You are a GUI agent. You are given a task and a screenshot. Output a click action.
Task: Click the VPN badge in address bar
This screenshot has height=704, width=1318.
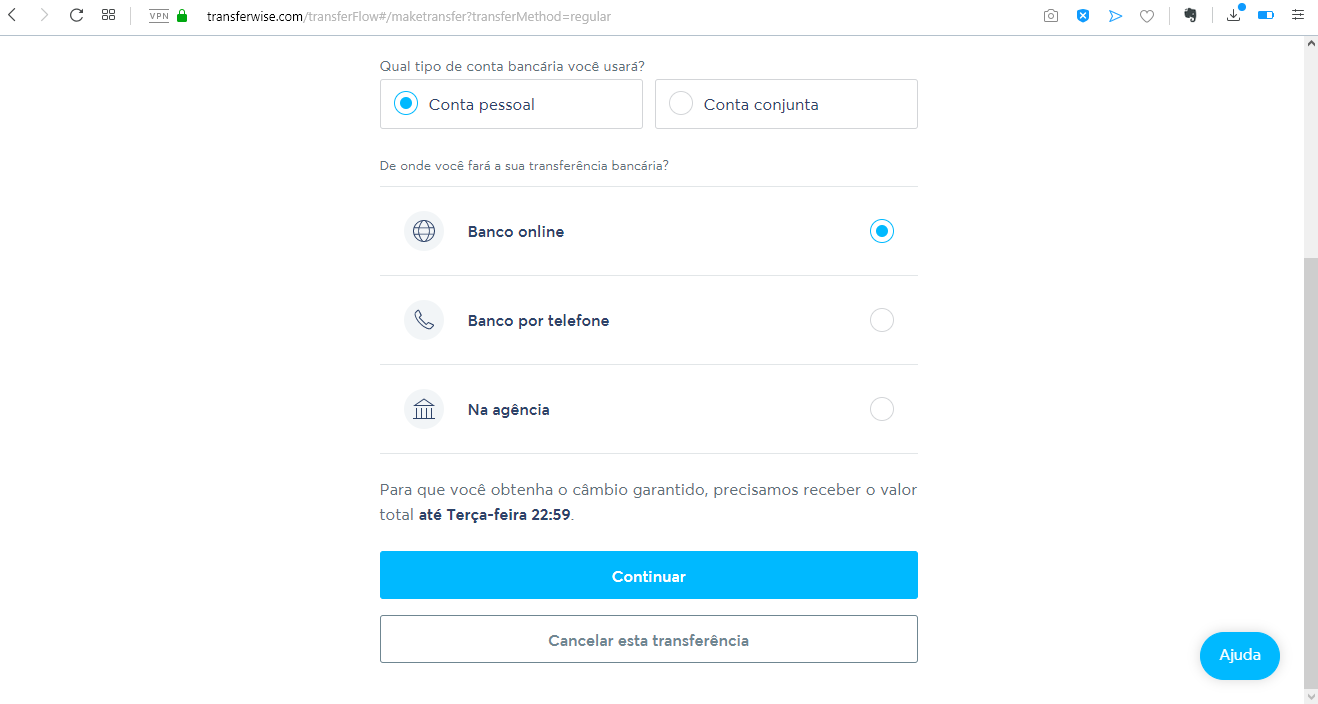pyautogui.click(x=158, y=16)
